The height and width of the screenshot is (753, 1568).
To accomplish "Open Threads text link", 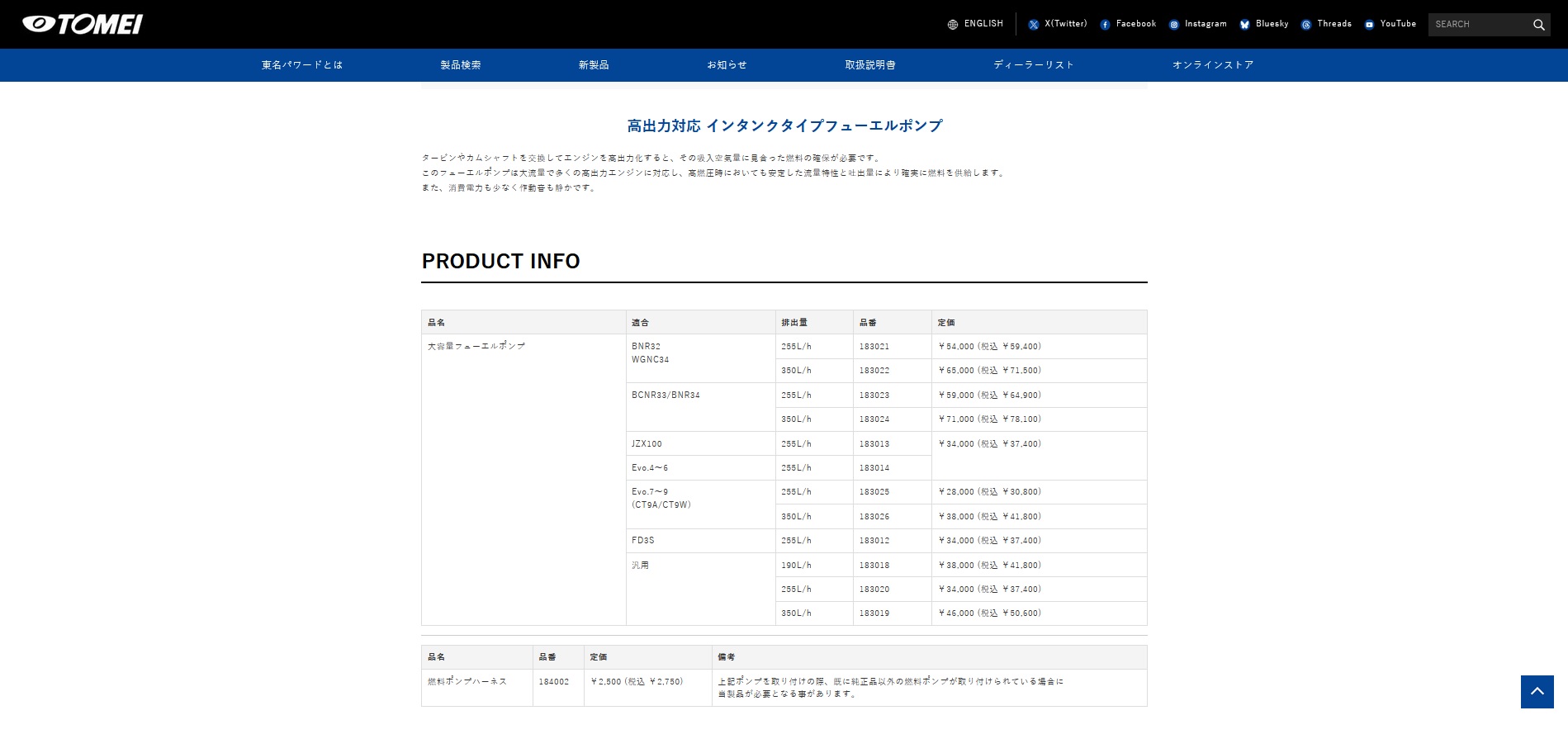I will pos(1334,24).
